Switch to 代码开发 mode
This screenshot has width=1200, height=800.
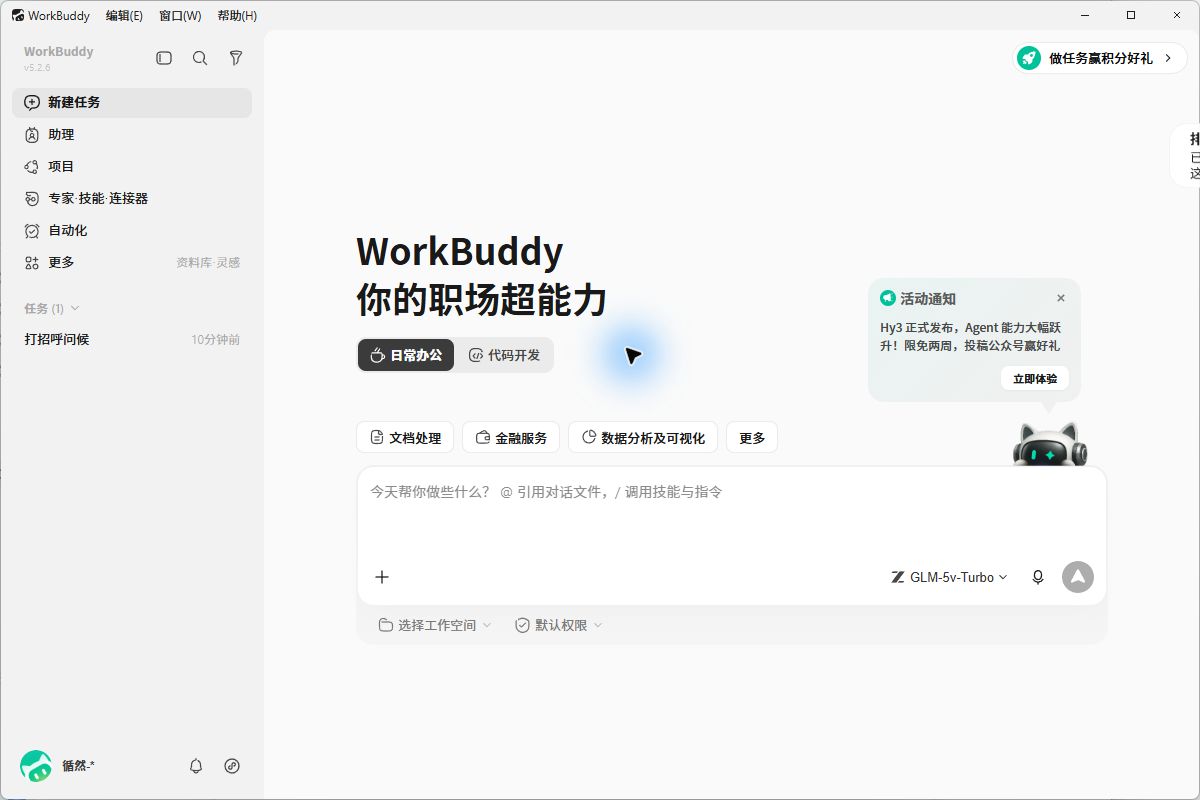(504, 355)
